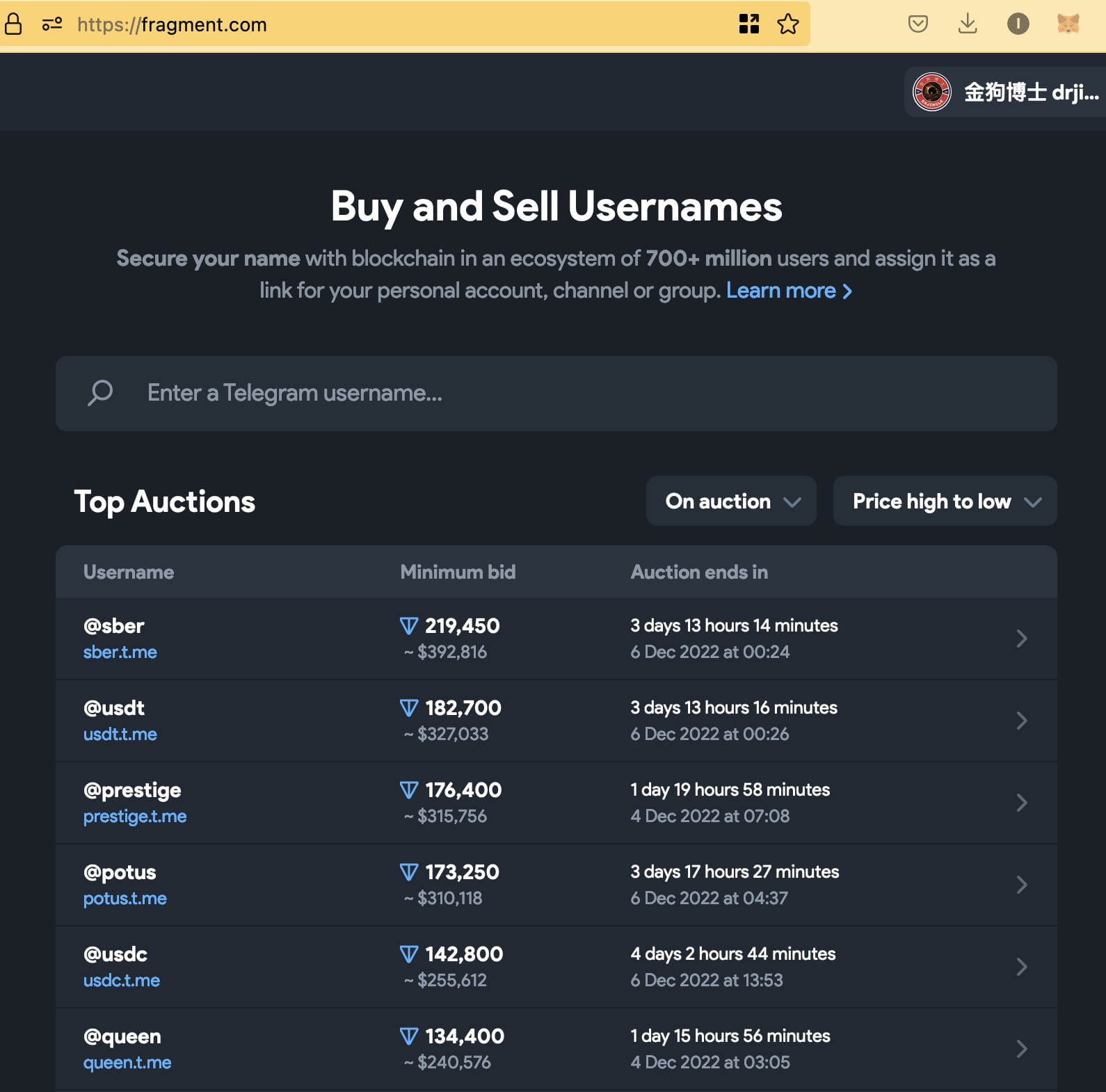Screen dimensions: 1106x1092
Task: Click the round dark extension icon in toolbar
Action: [x=1018, y=24]
